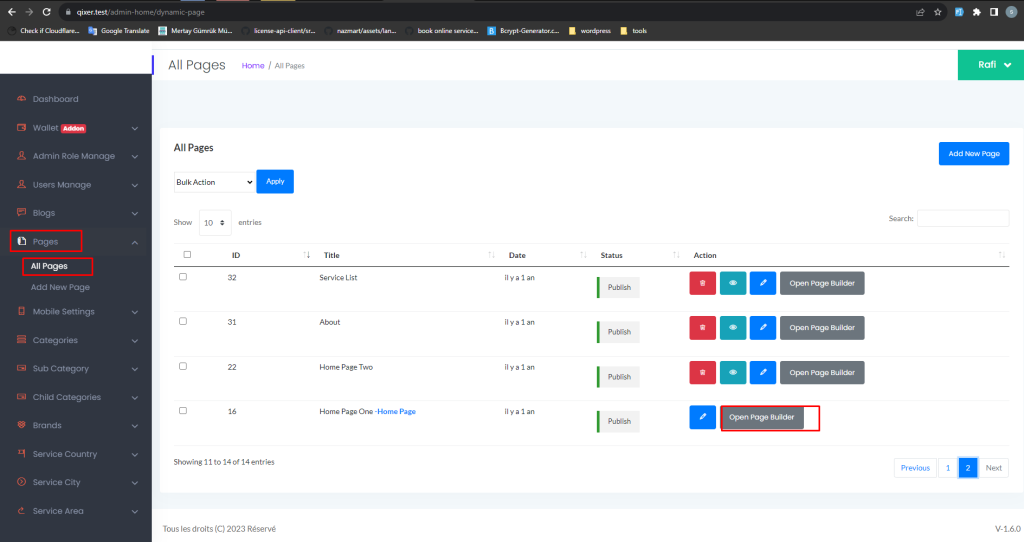Open the Bulk Action dropdown
This screenshot has height=542, width=1024.
(214, 182)
